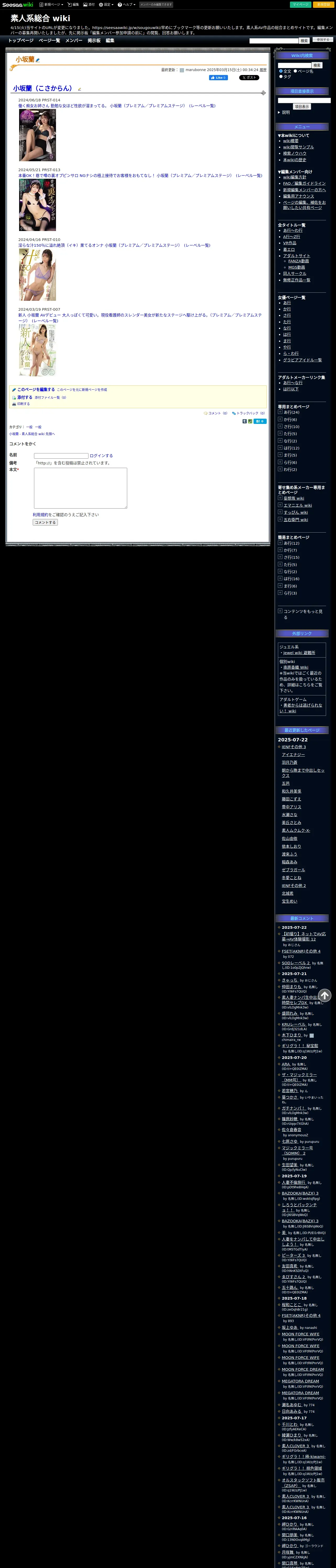
Task: Click the Evernote share icon beside Tumblr
Action: coord(250,421)
